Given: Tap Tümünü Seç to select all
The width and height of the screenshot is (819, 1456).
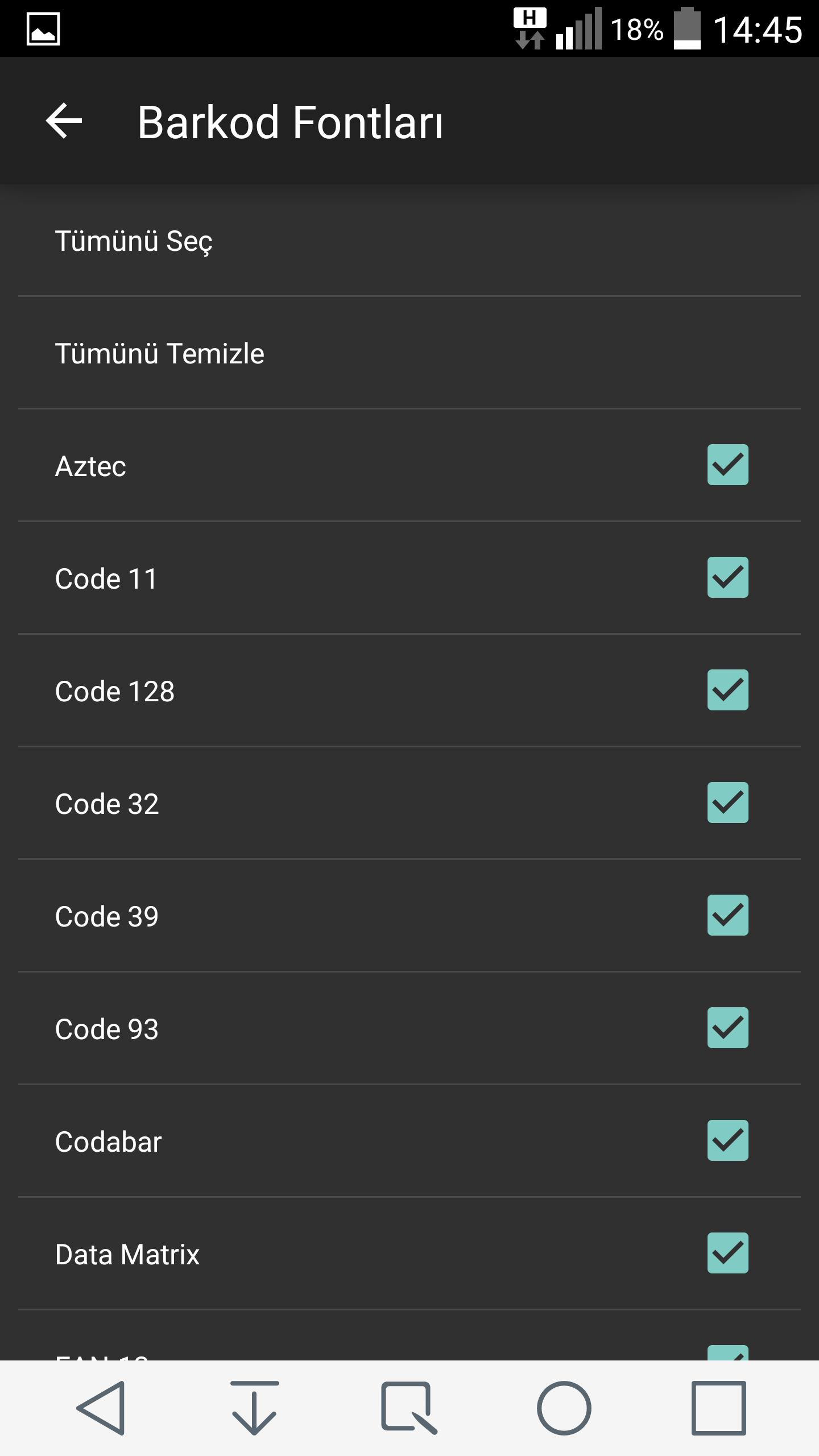Looking at the screenshot, I should pyautogui.click(x=134, y=241).
